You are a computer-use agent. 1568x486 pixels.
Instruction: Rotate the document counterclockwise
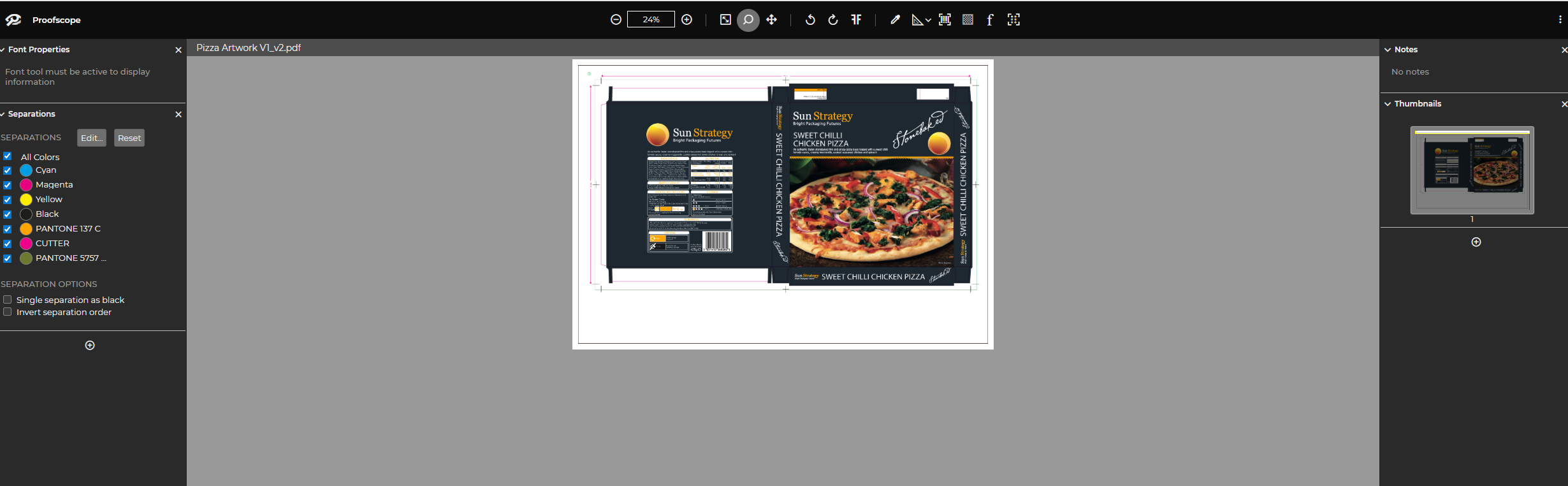809,20
